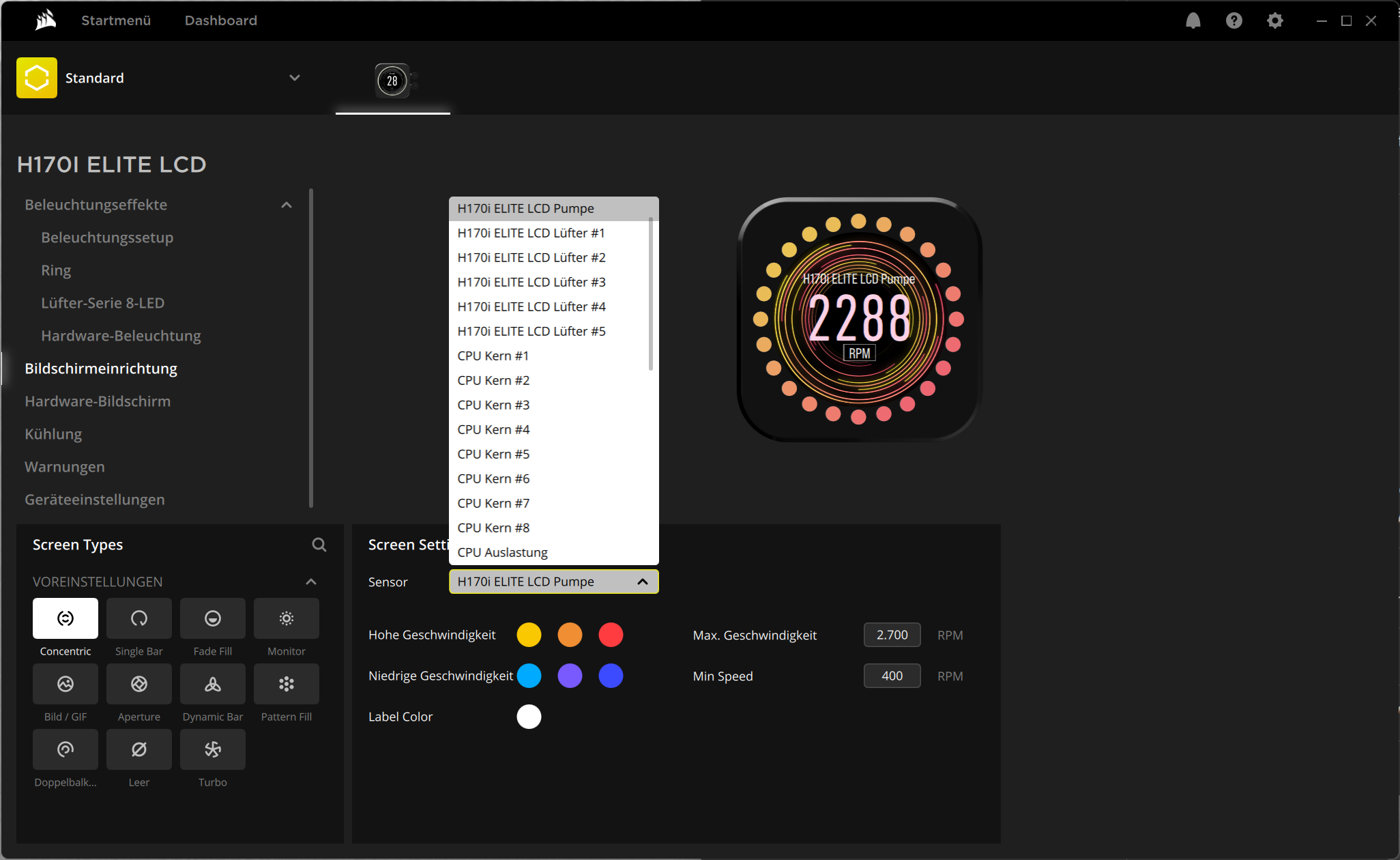Pick yellow high-speed color swatch

point(529,635)
